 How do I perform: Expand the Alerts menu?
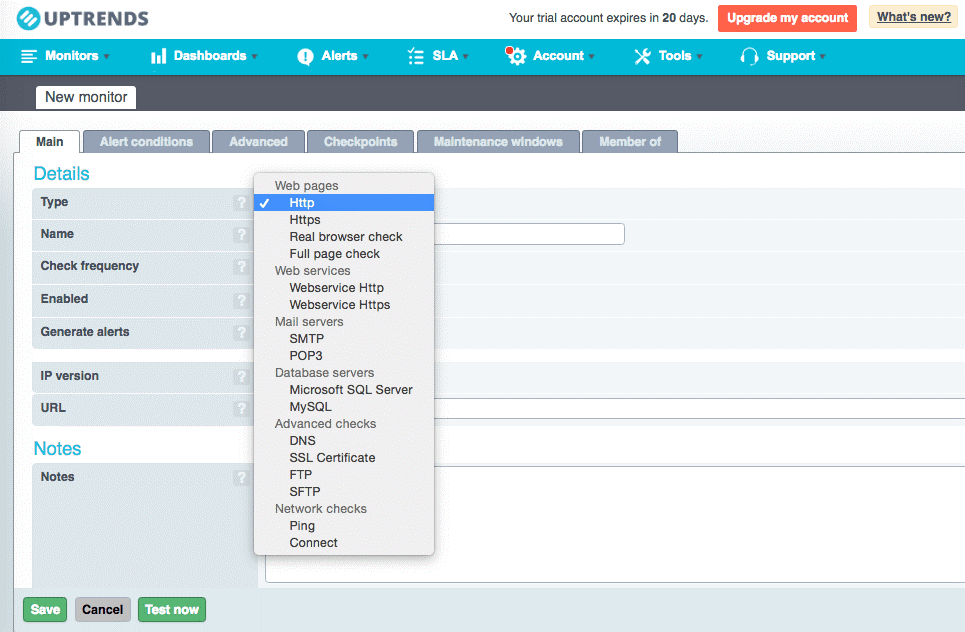(333, 56)
